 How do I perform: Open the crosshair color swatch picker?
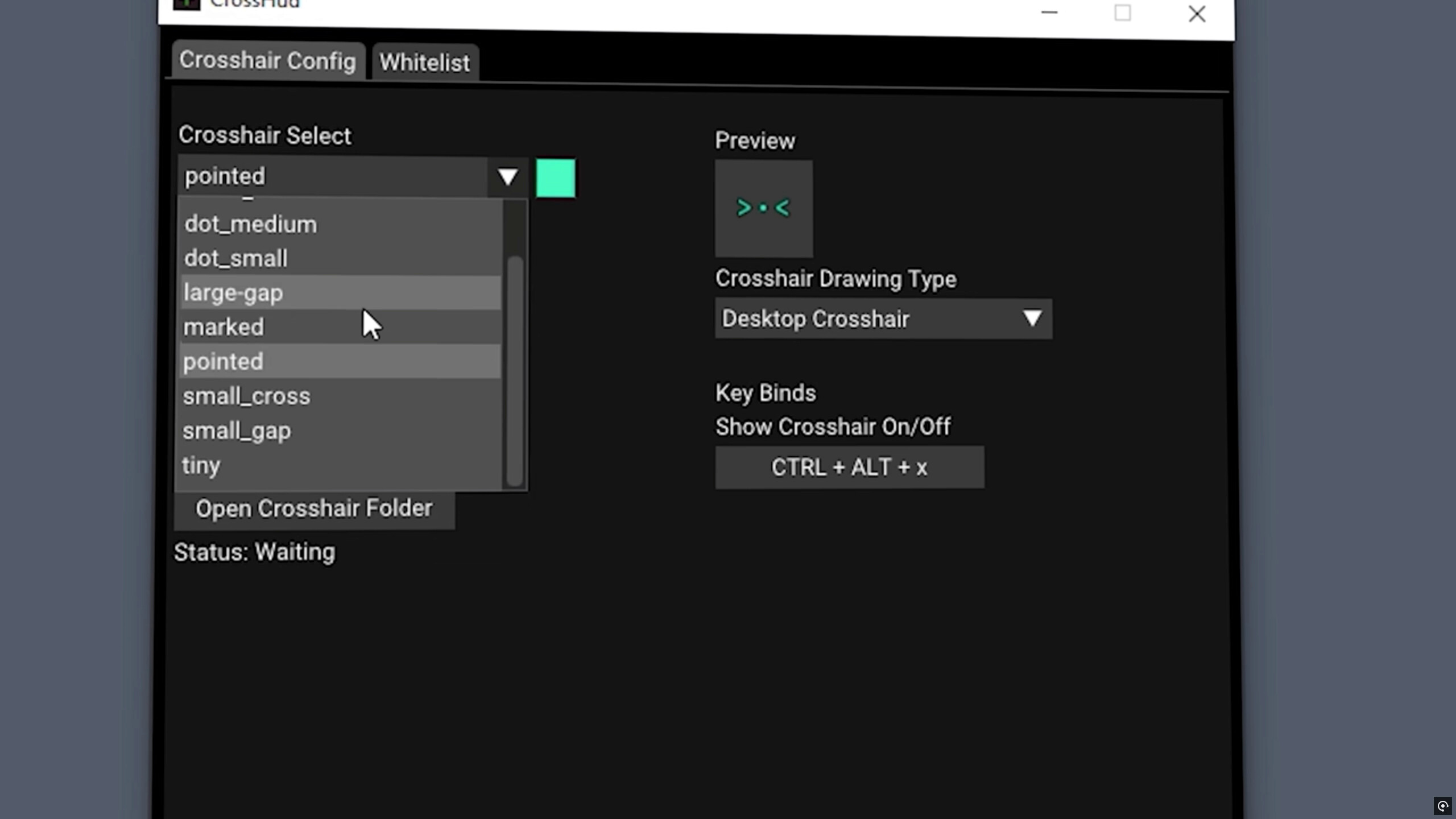556,177
